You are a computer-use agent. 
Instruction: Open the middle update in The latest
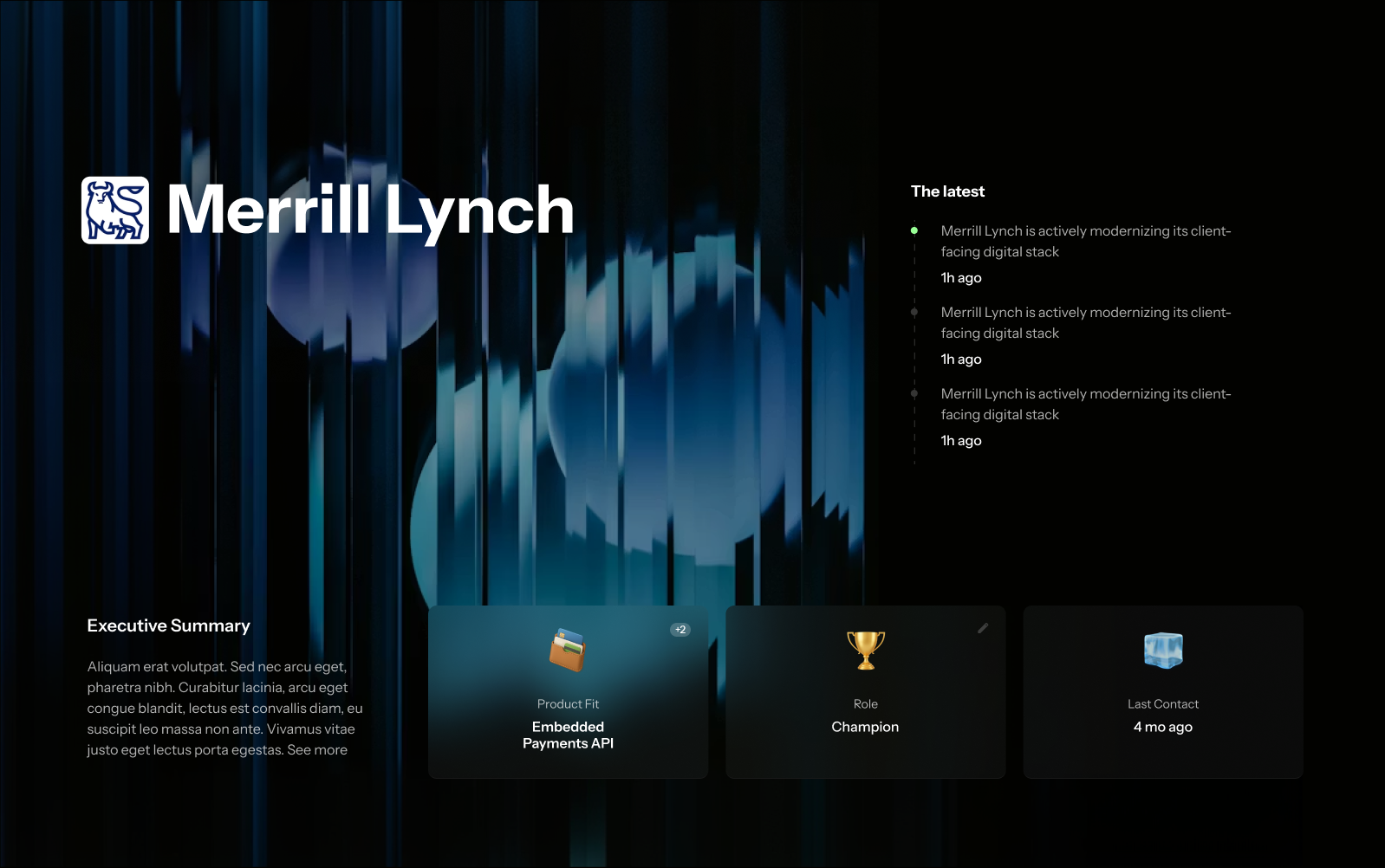pos(1085,322)
